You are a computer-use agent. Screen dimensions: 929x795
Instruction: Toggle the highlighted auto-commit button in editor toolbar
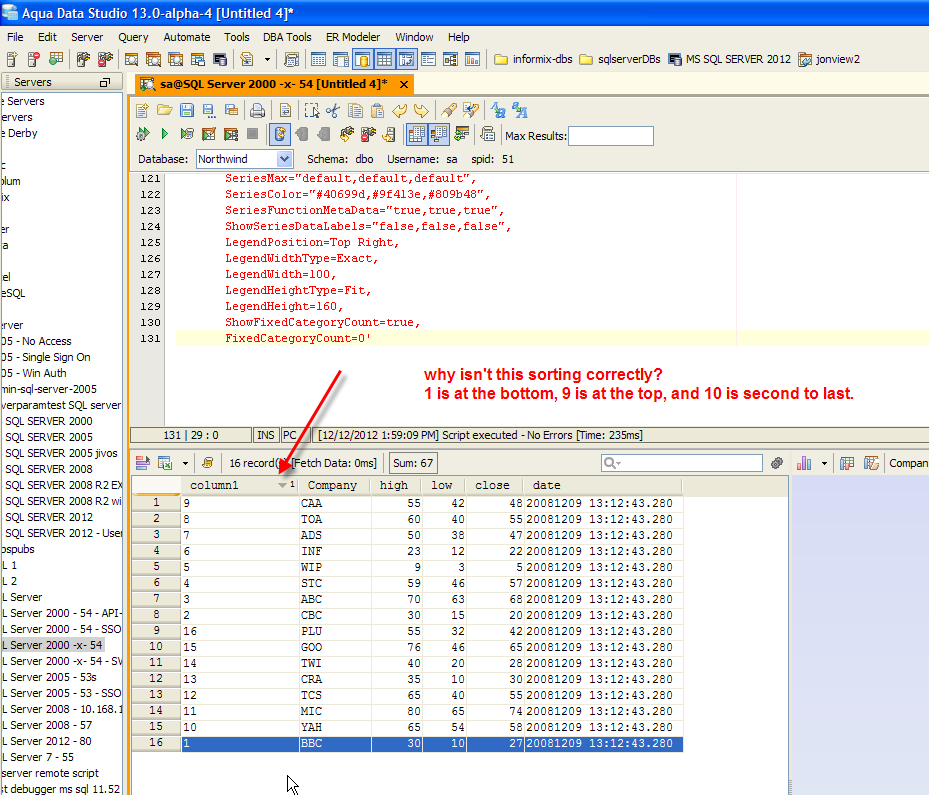[280, 134]
